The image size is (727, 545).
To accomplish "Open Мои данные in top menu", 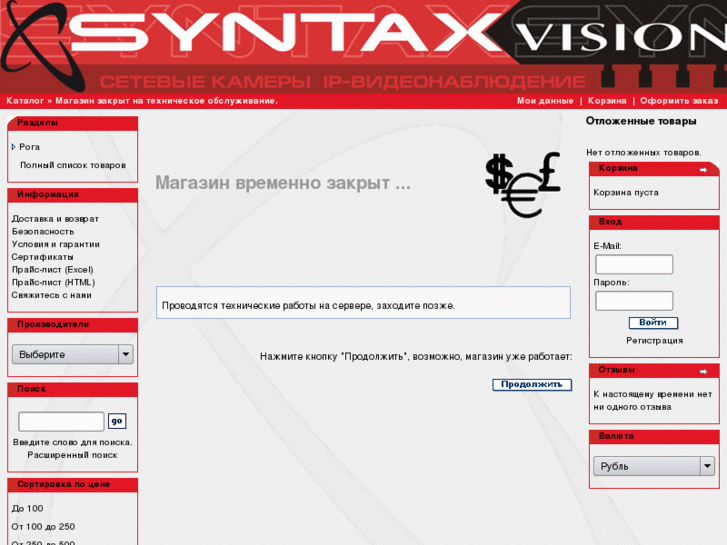I will 545,101.
